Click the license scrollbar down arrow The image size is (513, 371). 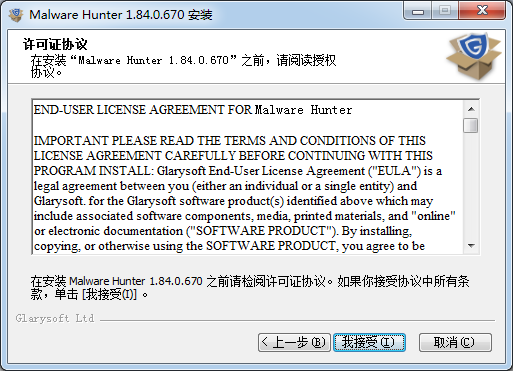pyautogui.click(x=471, y=246)
